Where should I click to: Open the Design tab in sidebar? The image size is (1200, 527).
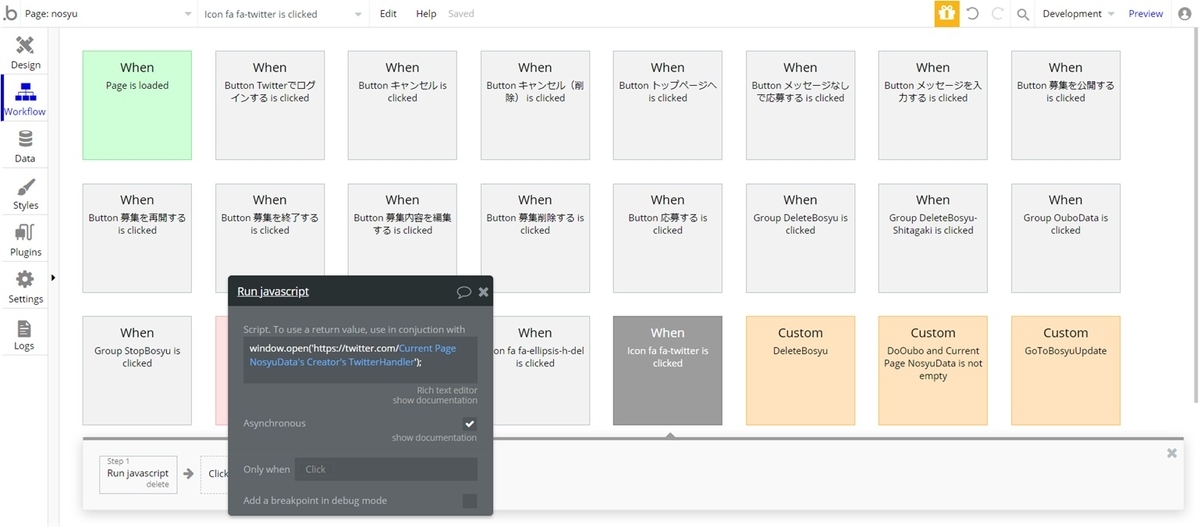tap(25, 52)
